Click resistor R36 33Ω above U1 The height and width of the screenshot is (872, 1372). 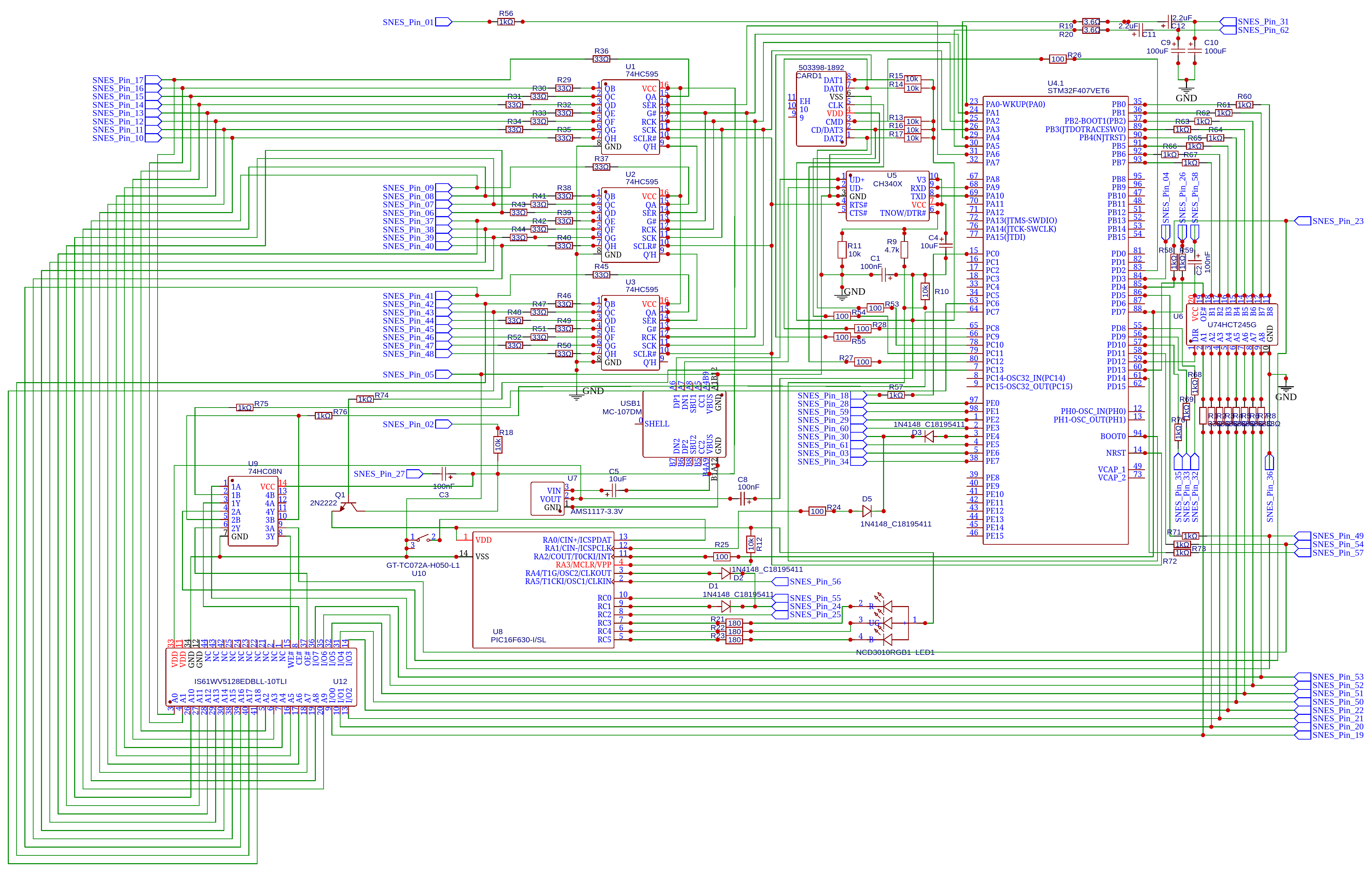[601, 59]
